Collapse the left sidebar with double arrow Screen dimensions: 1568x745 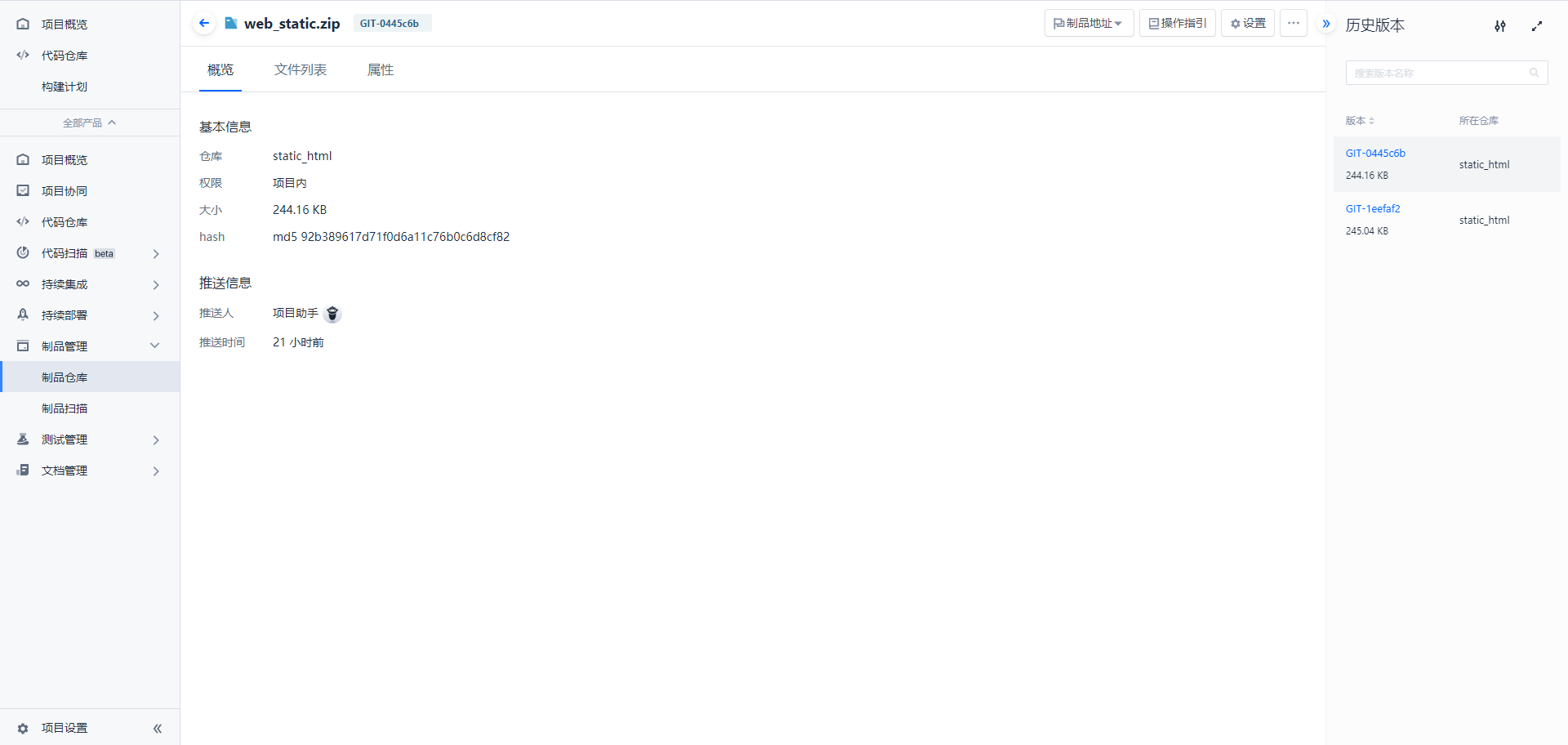(158, 728)
